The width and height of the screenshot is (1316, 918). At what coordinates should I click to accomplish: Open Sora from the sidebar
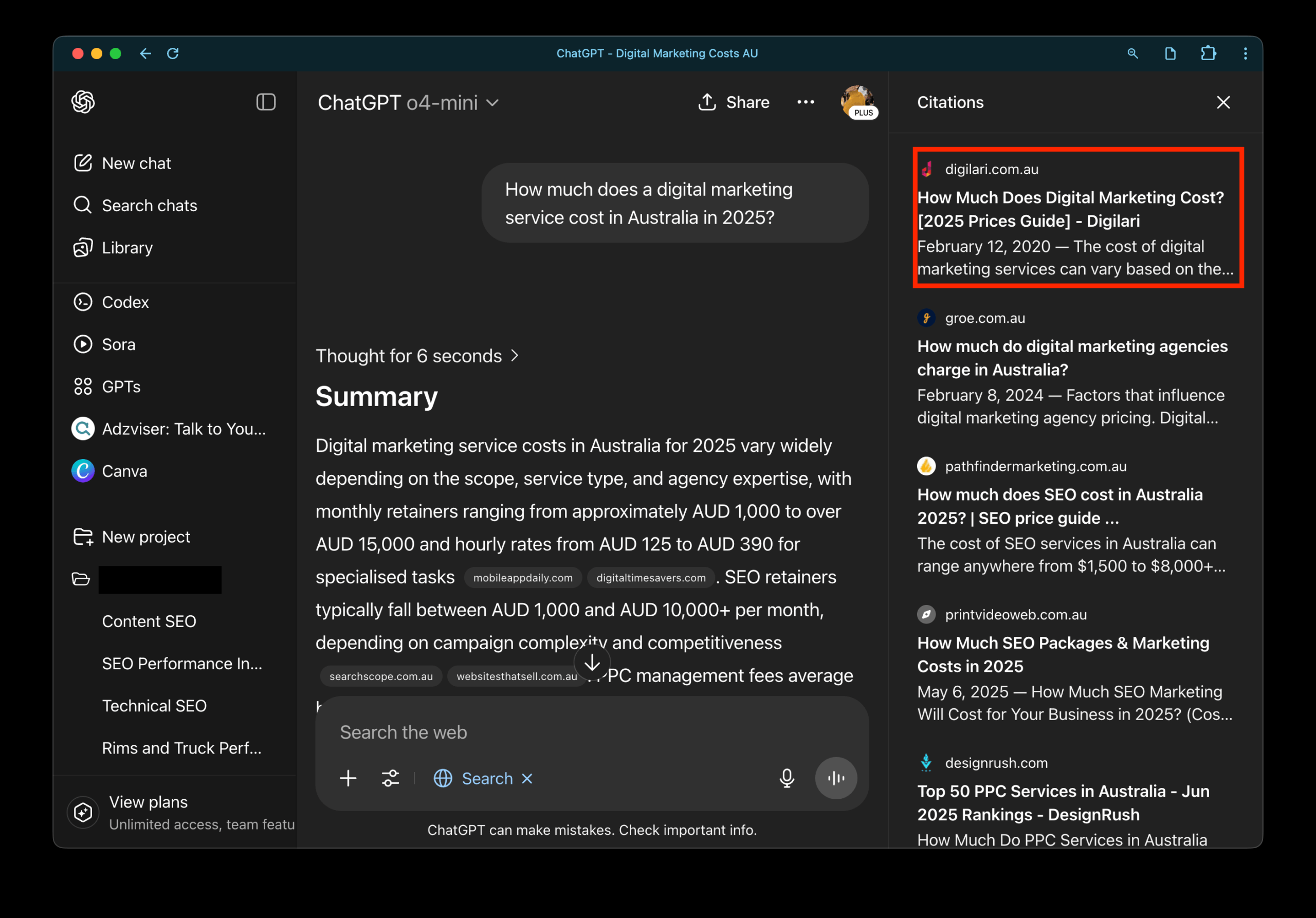click(104, 344)
